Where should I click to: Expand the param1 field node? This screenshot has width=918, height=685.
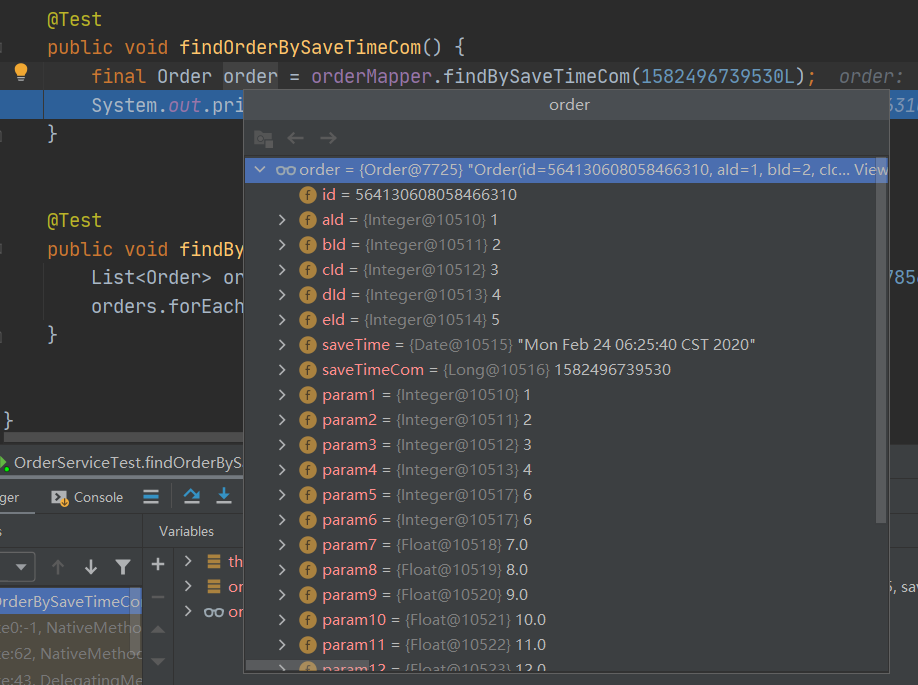pyautogui.click(x=282, y=395)
